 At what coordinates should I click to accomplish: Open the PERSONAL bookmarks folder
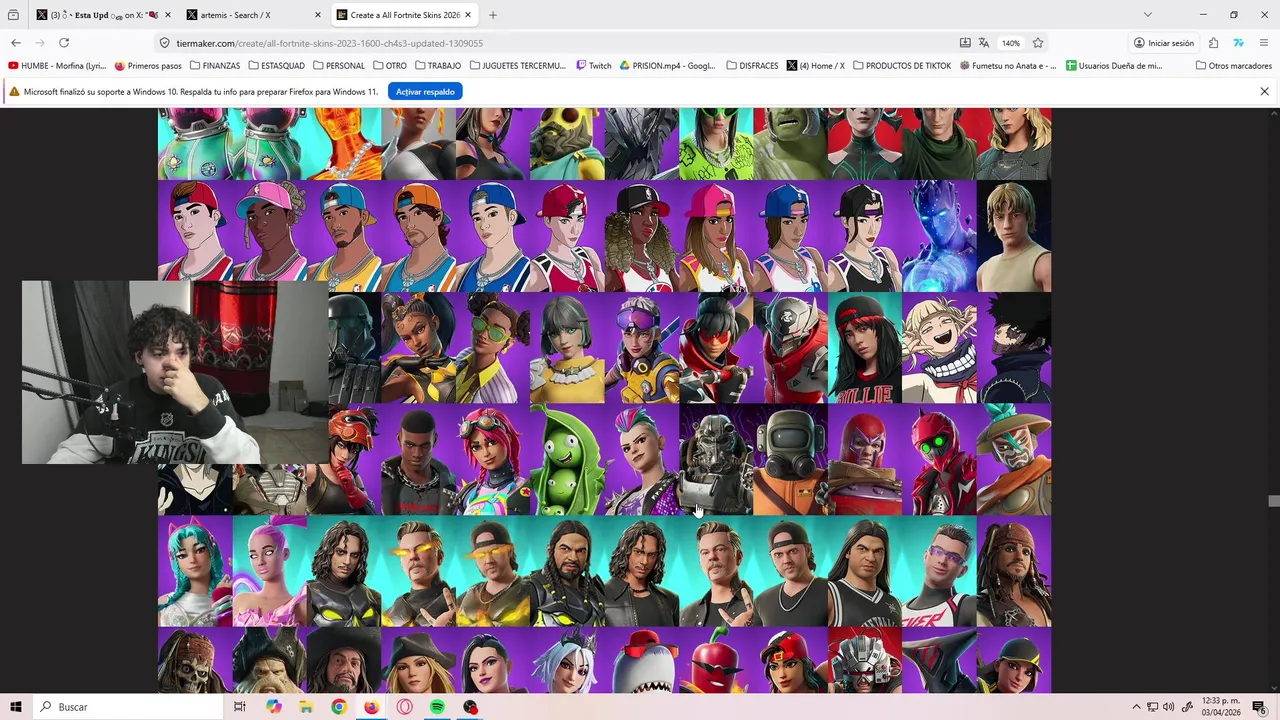[x=339, y=66]
